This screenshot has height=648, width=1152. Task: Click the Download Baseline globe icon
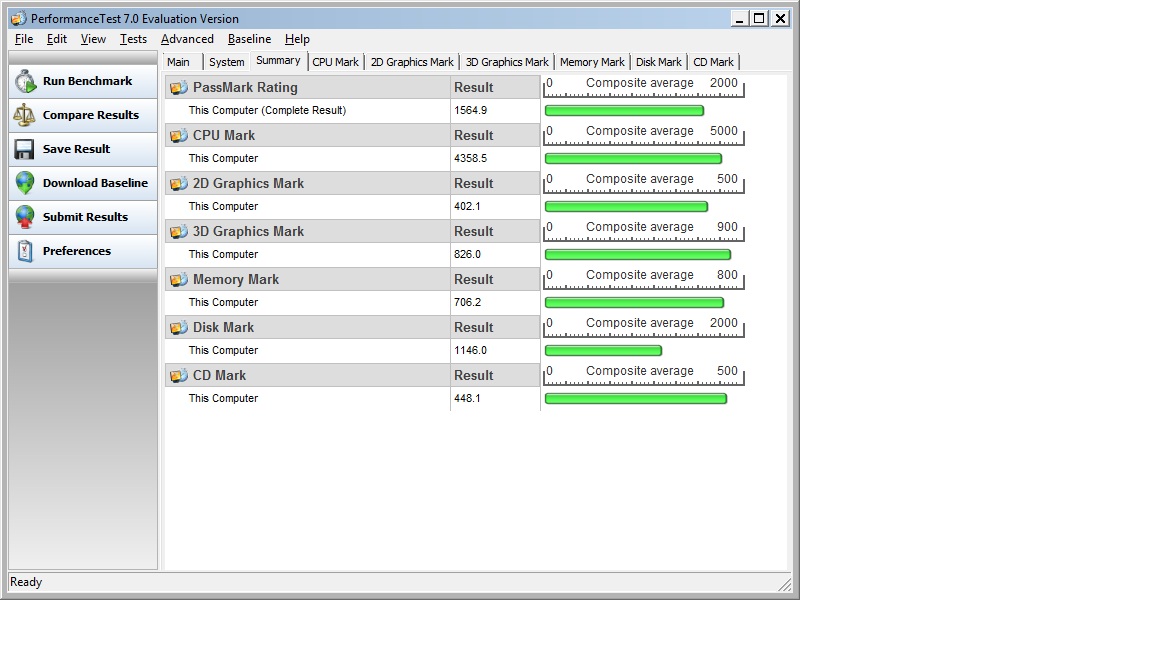click(25, 183)
